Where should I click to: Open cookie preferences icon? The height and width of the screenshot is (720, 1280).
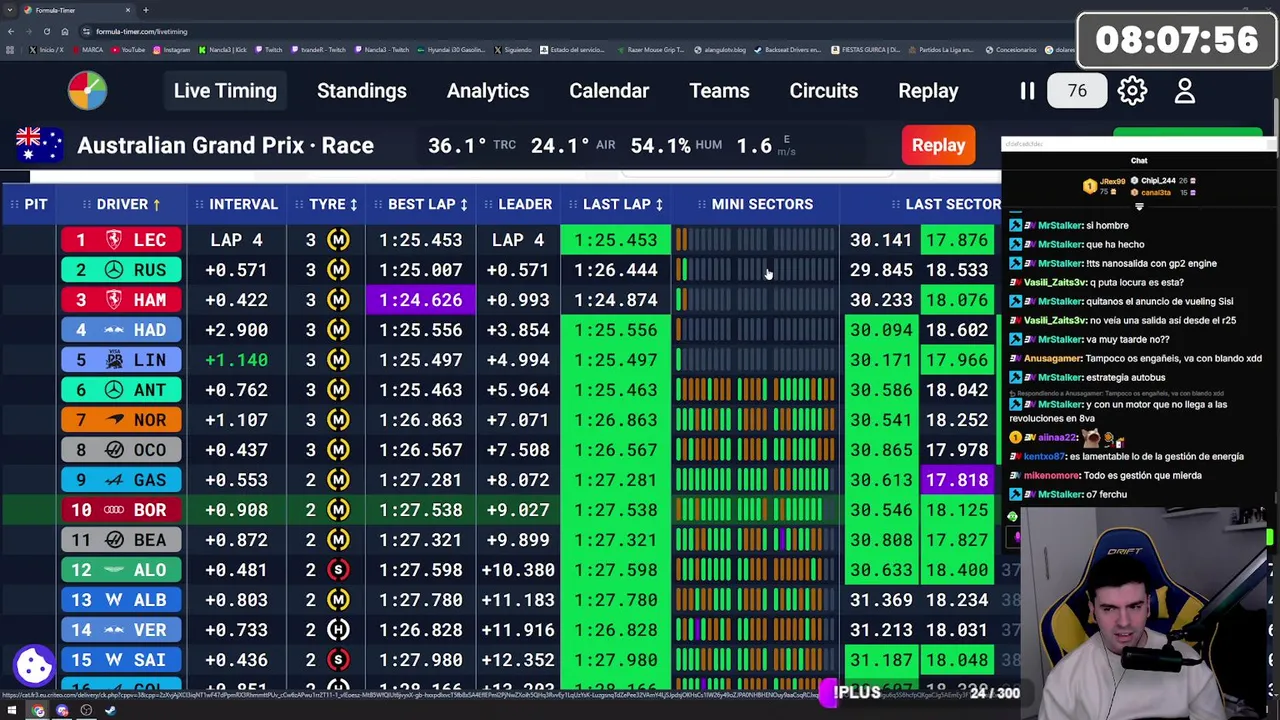coord(34,664)
